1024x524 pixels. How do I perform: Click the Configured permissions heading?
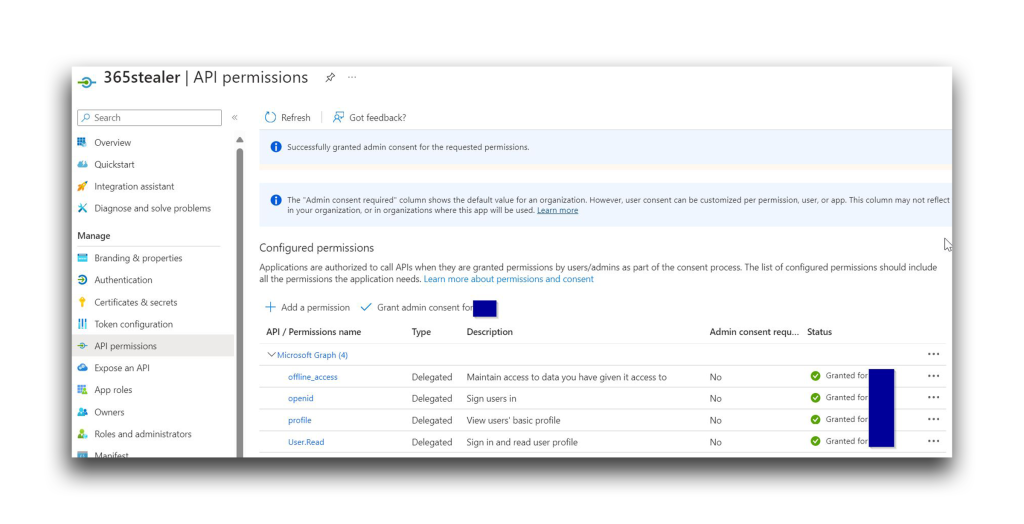316,248
